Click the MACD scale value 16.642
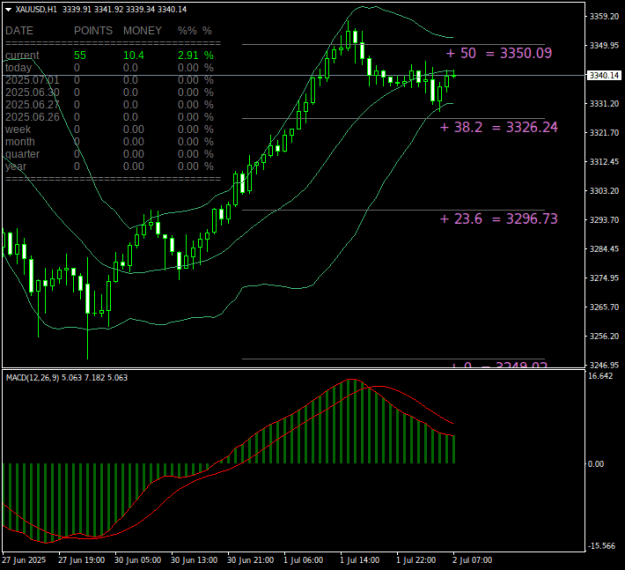 click(600, 376)
